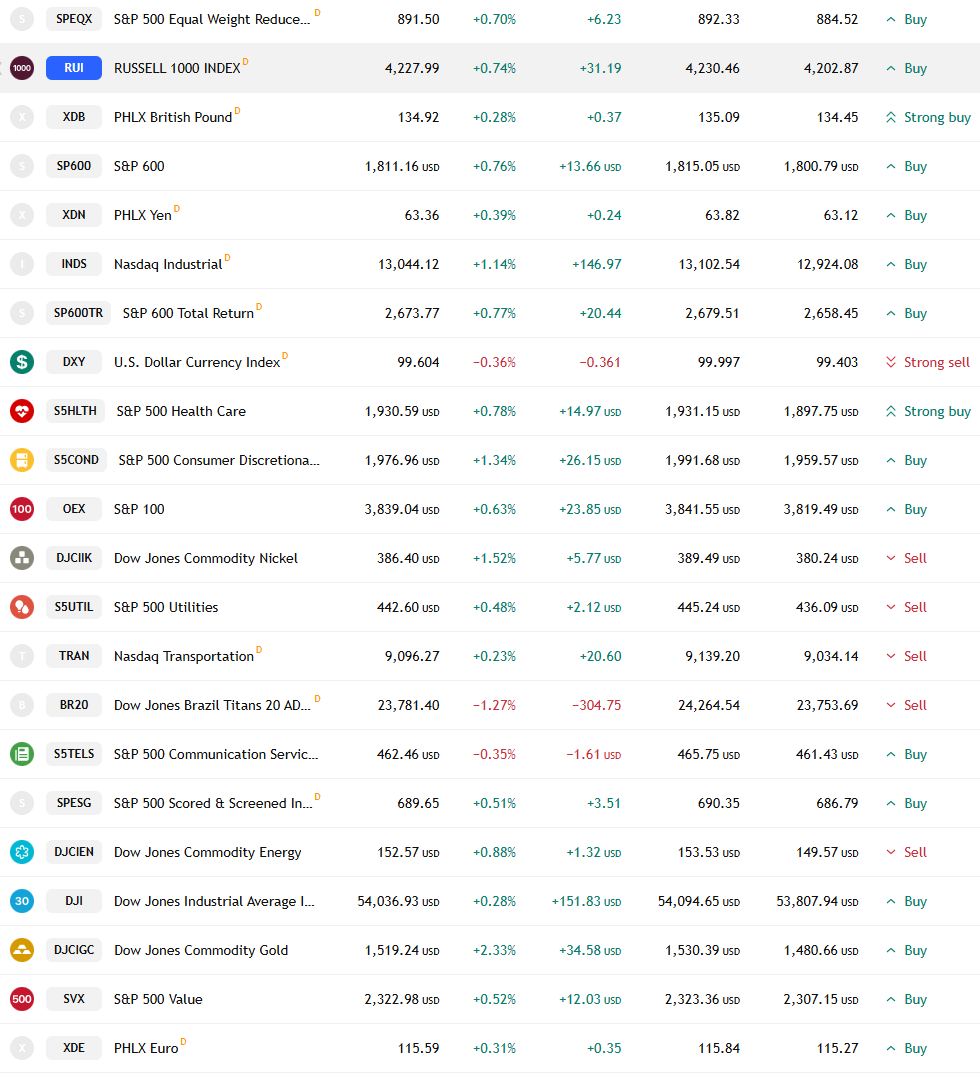Click the Dow Jones Commodity Gold icon
This screenshot has height=1074, width=980.
[22, 950]
